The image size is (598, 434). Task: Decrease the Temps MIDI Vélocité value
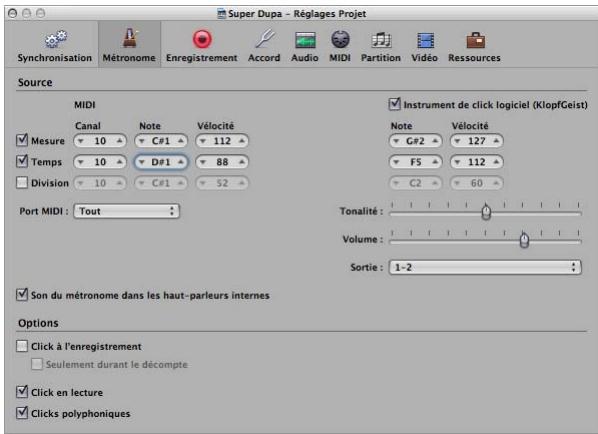[x=203, y=162]
